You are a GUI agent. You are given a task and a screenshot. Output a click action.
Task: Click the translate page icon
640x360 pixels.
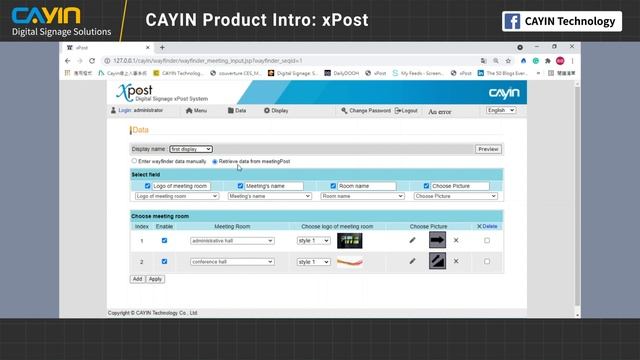click(484, 61)
